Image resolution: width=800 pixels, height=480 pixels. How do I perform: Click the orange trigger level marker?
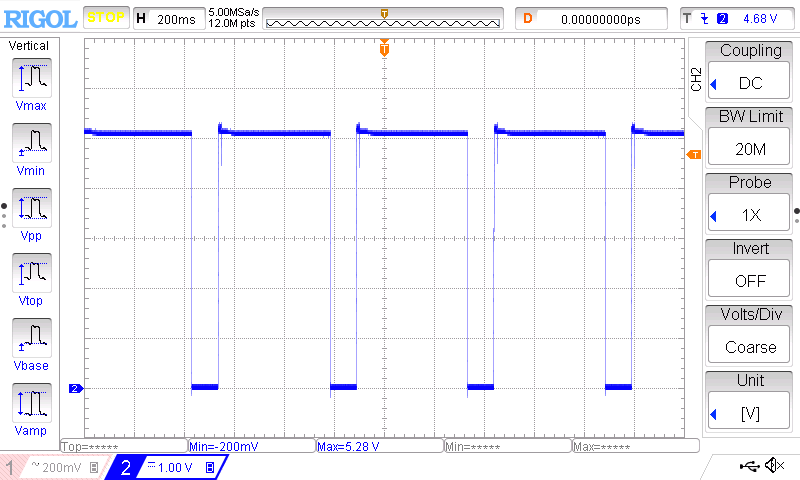(693, 154)
